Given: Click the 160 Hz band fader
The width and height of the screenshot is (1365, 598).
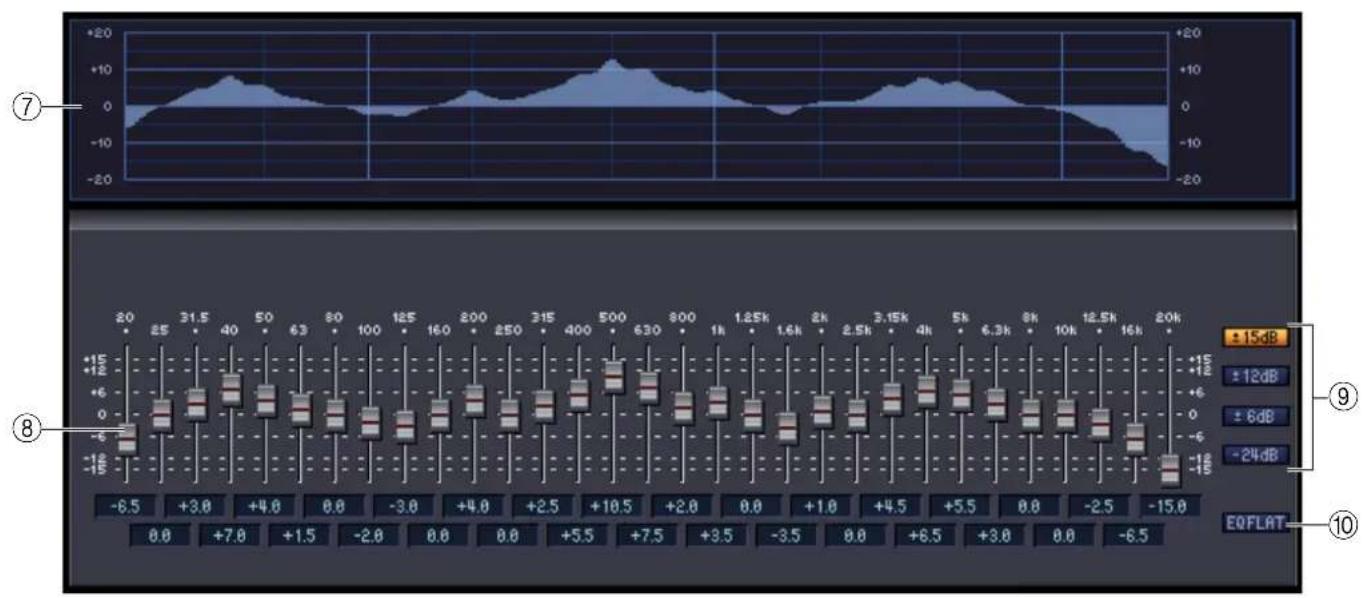Looking at the screenshot, I should [440, 413].
